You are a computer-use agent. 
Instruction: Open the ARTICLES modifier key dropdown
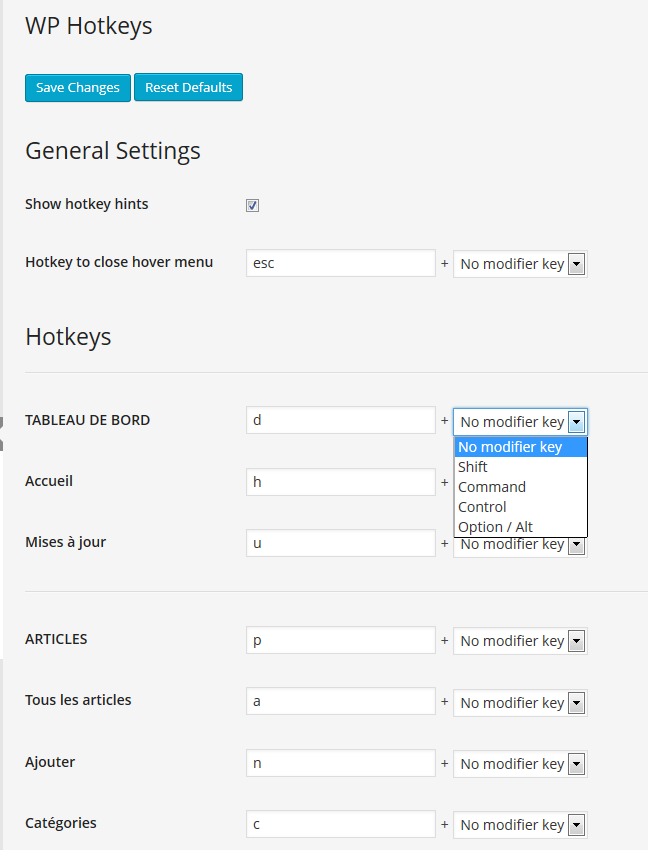pos(520,641)
